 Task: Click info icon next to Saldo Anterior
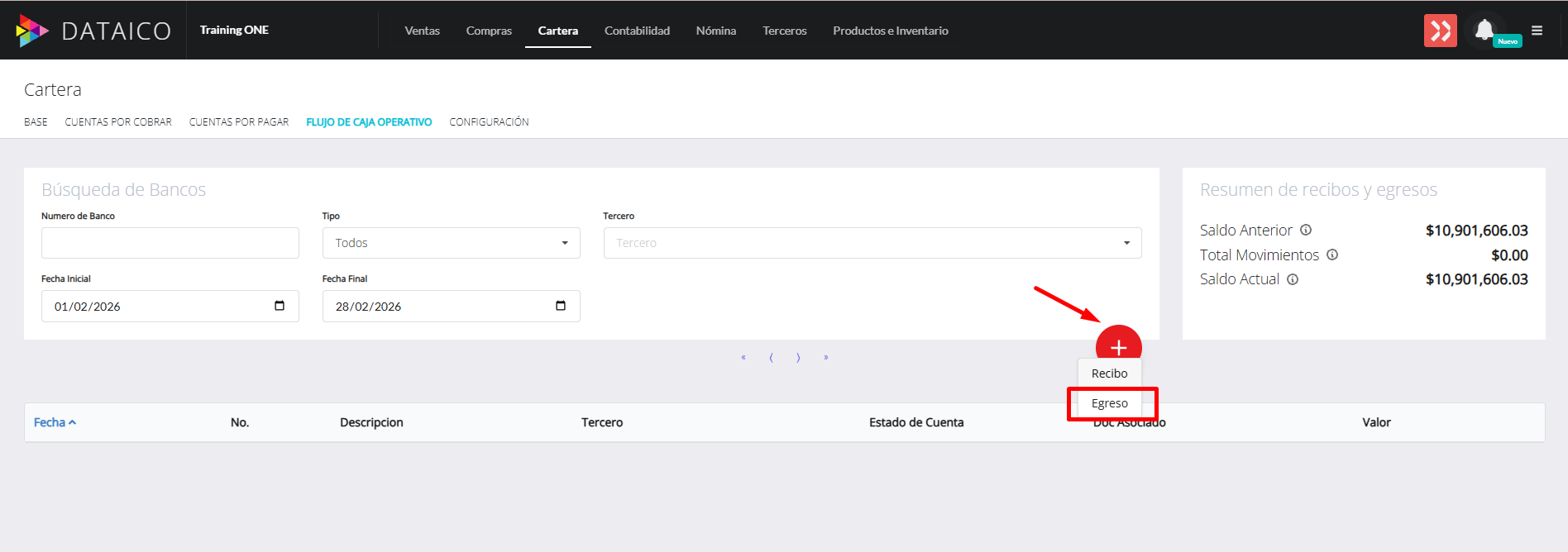click(1306, 230)
